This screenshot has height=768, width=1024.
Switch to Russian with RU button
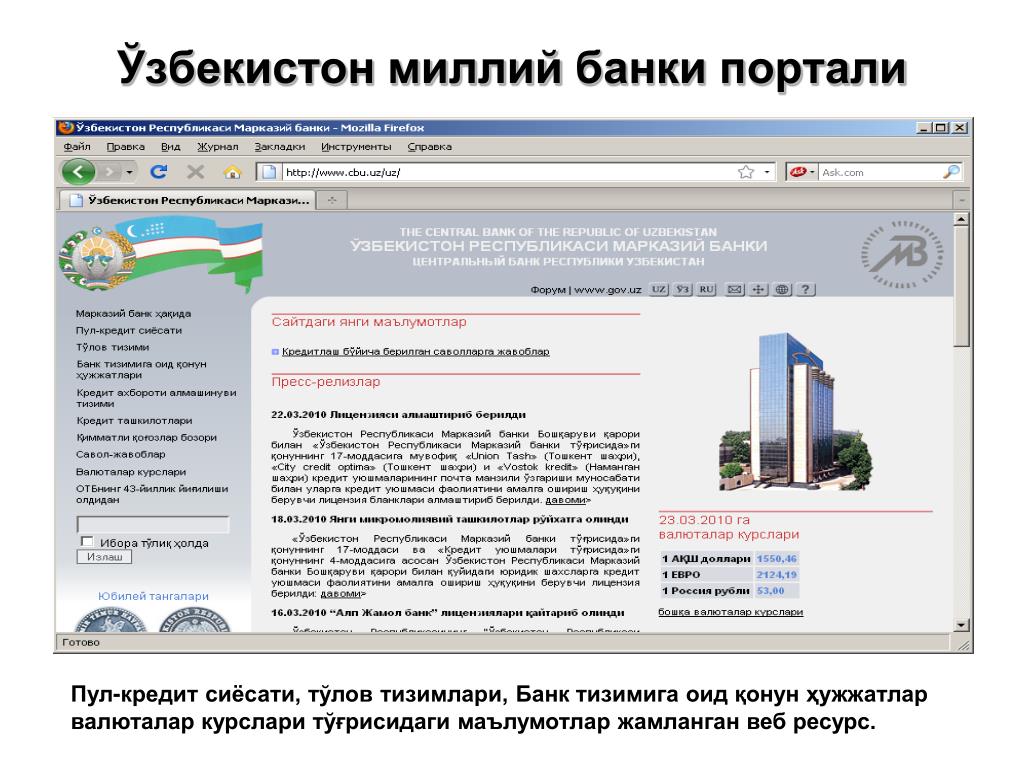pyautogui.click(x=706, y=289)
